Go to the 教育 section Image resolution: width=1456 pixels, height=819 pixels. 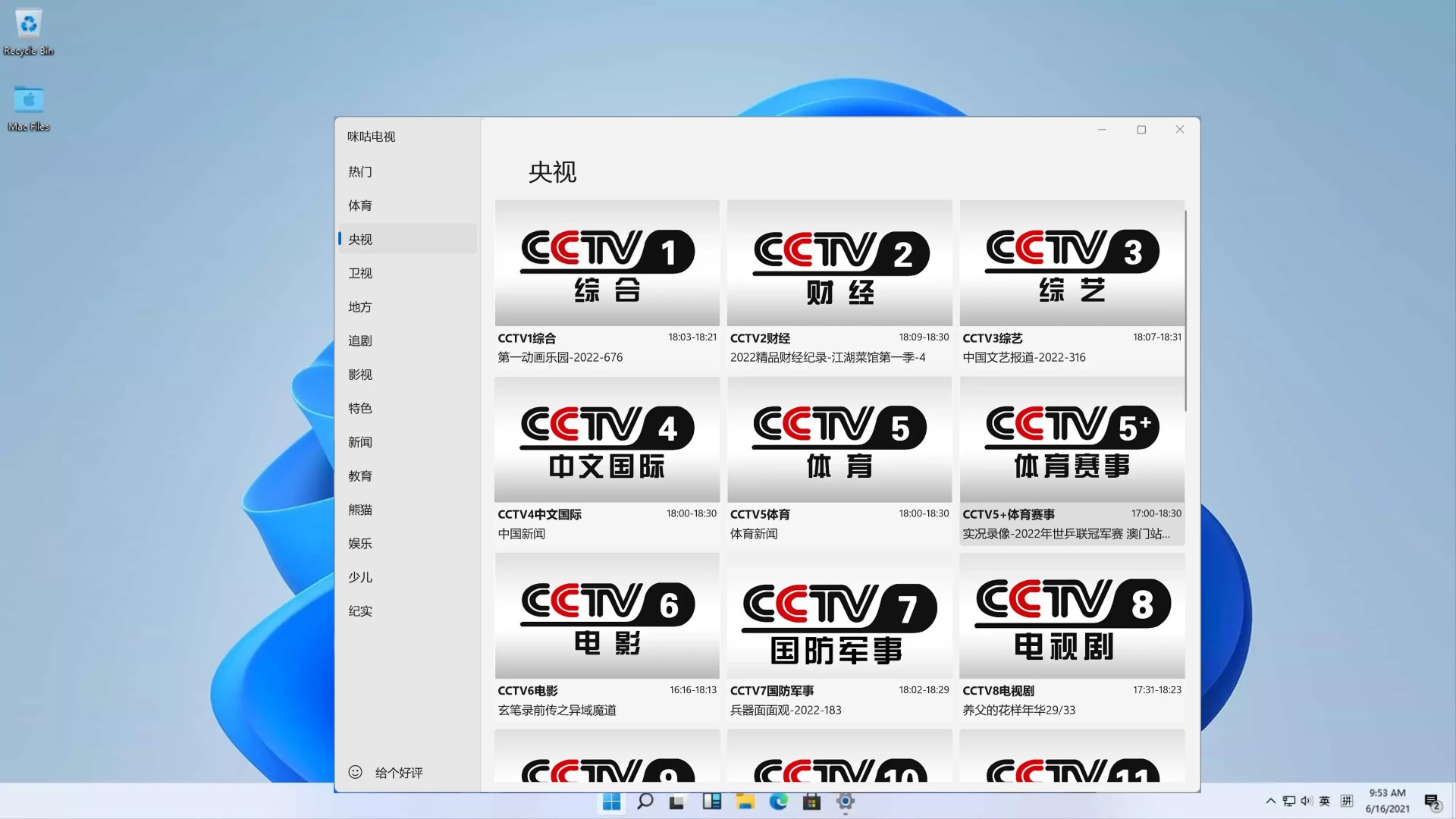tap(407, 475)
